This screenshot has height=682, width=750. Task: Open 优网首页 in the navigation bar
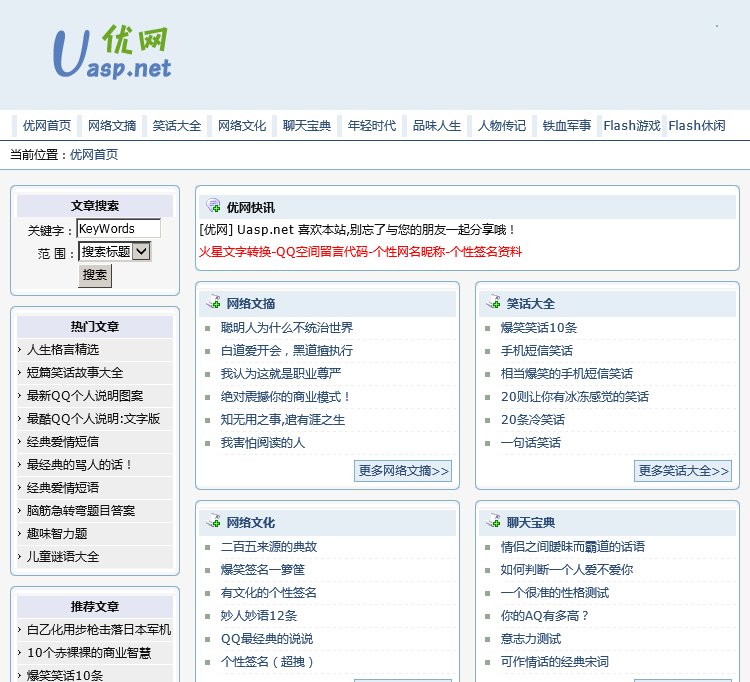(47, 126)
